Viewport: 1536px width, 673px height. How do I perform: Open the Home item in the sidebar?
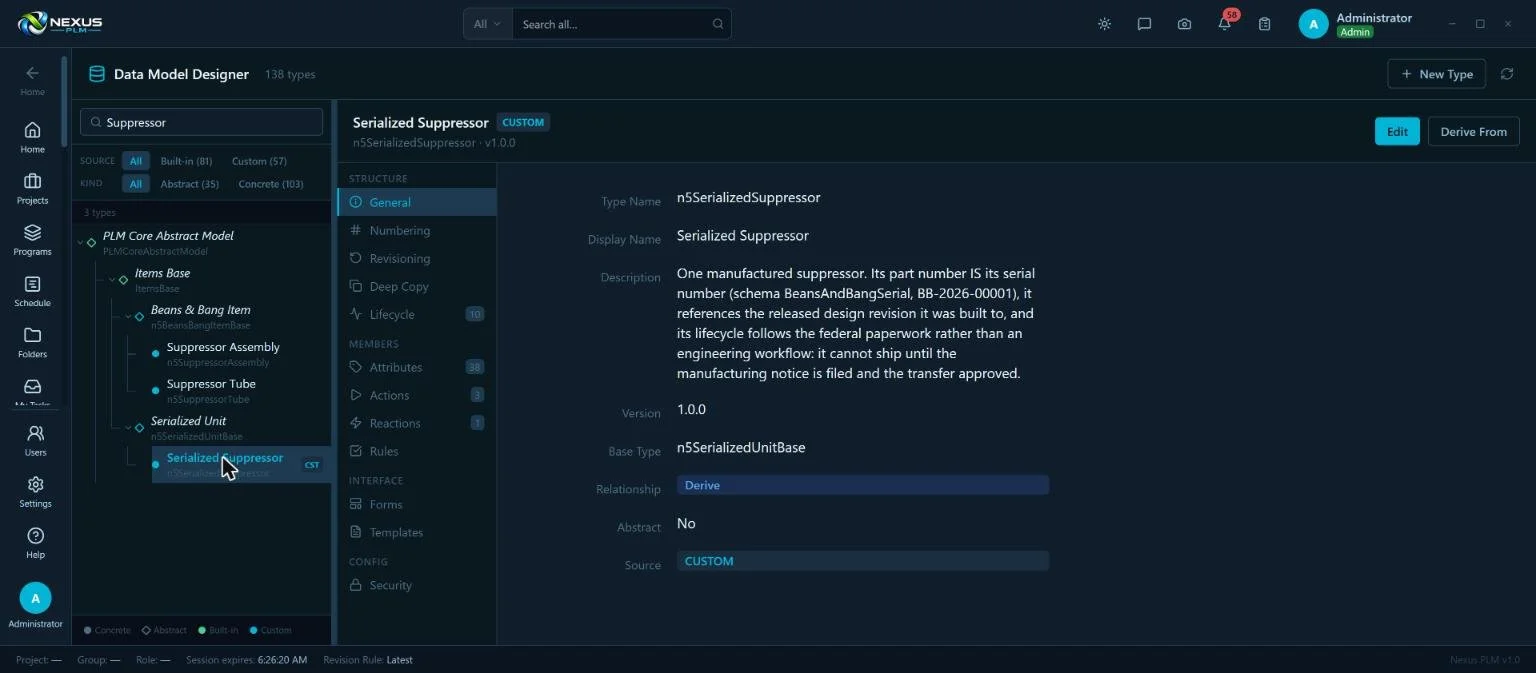32,137
